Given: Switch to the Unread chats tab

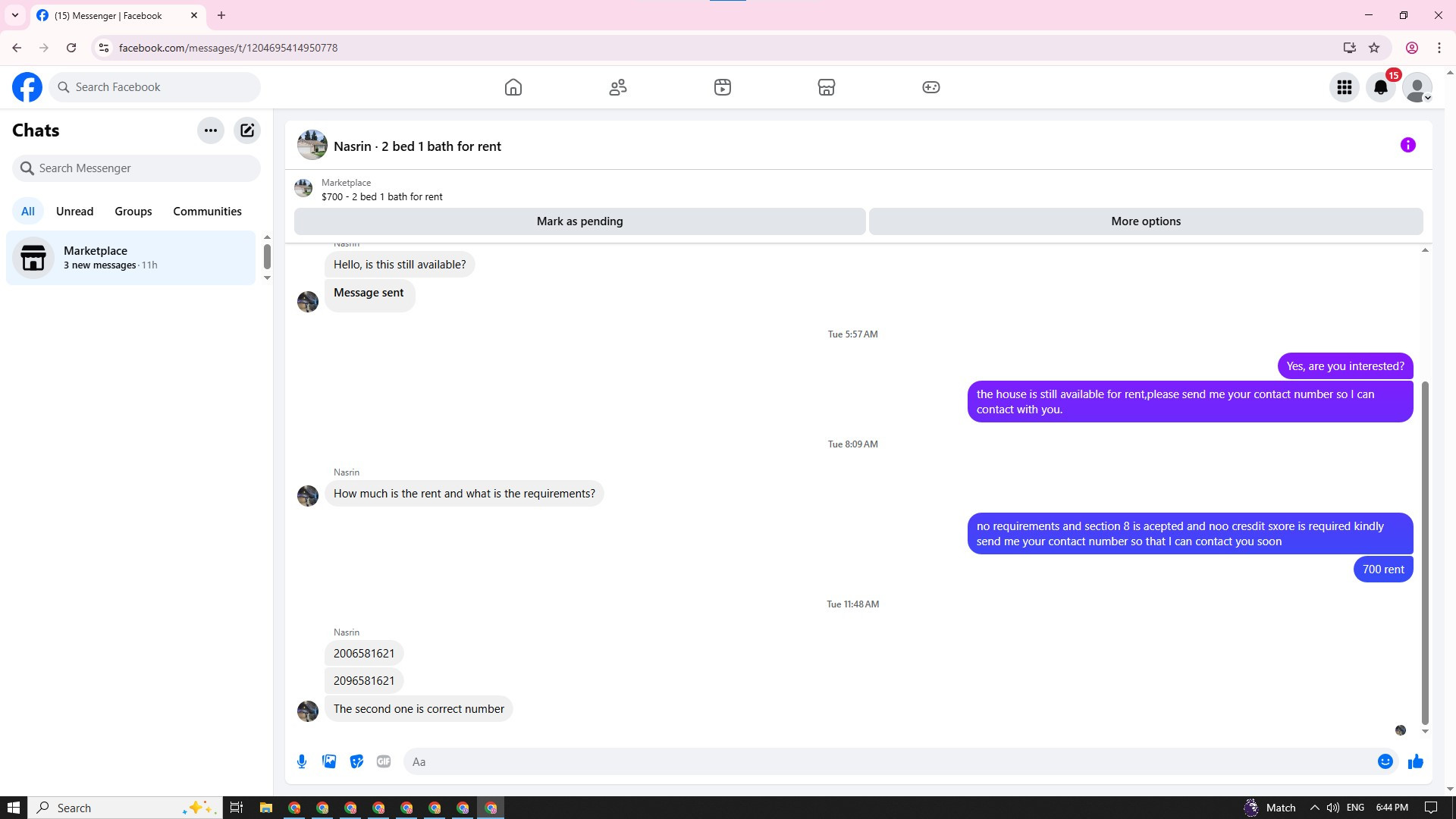Looking at the screenshot, I should 74,212.
